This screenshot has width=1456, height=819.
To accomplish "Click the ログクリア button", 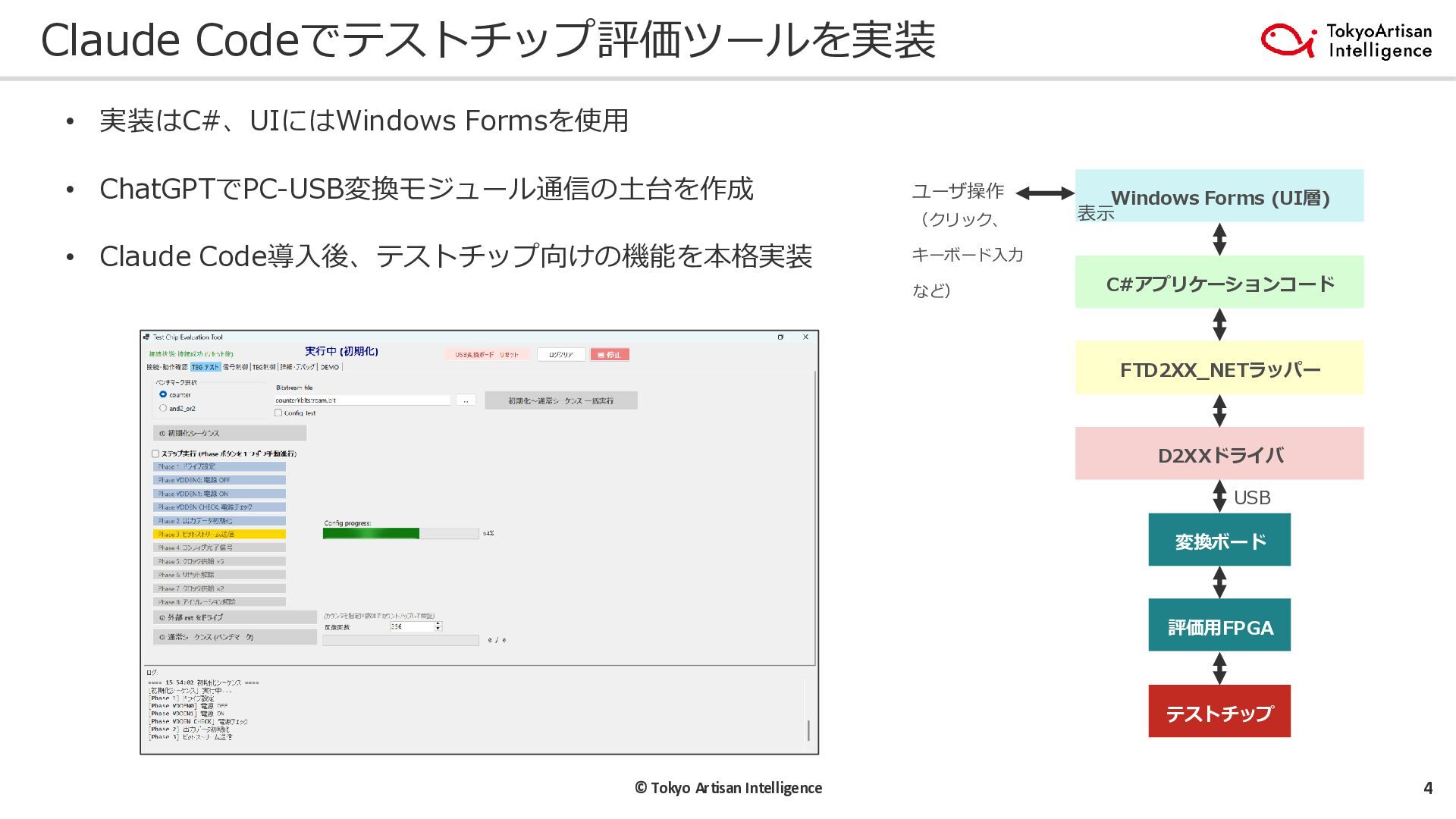I will pos(561,354).
